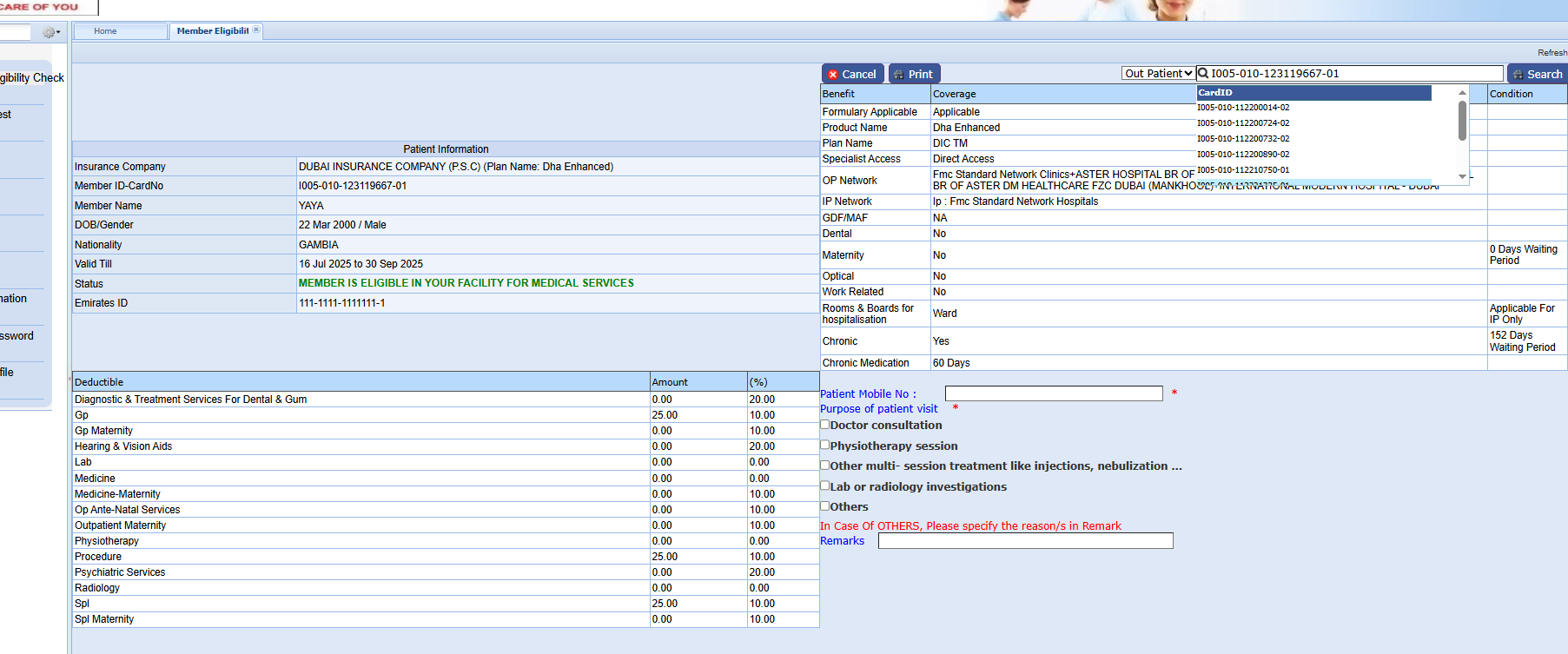
Task: Click the gear settings icon in sidebar
Action: tap(50, 32)
